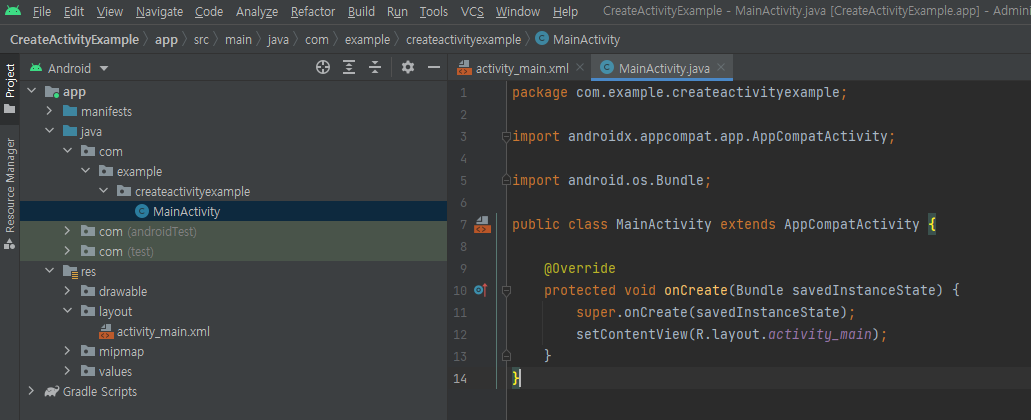The height and width of the screenshot is (420, 1031).
Task: Click the @Override annotation
Action: (x=579, y=268)
